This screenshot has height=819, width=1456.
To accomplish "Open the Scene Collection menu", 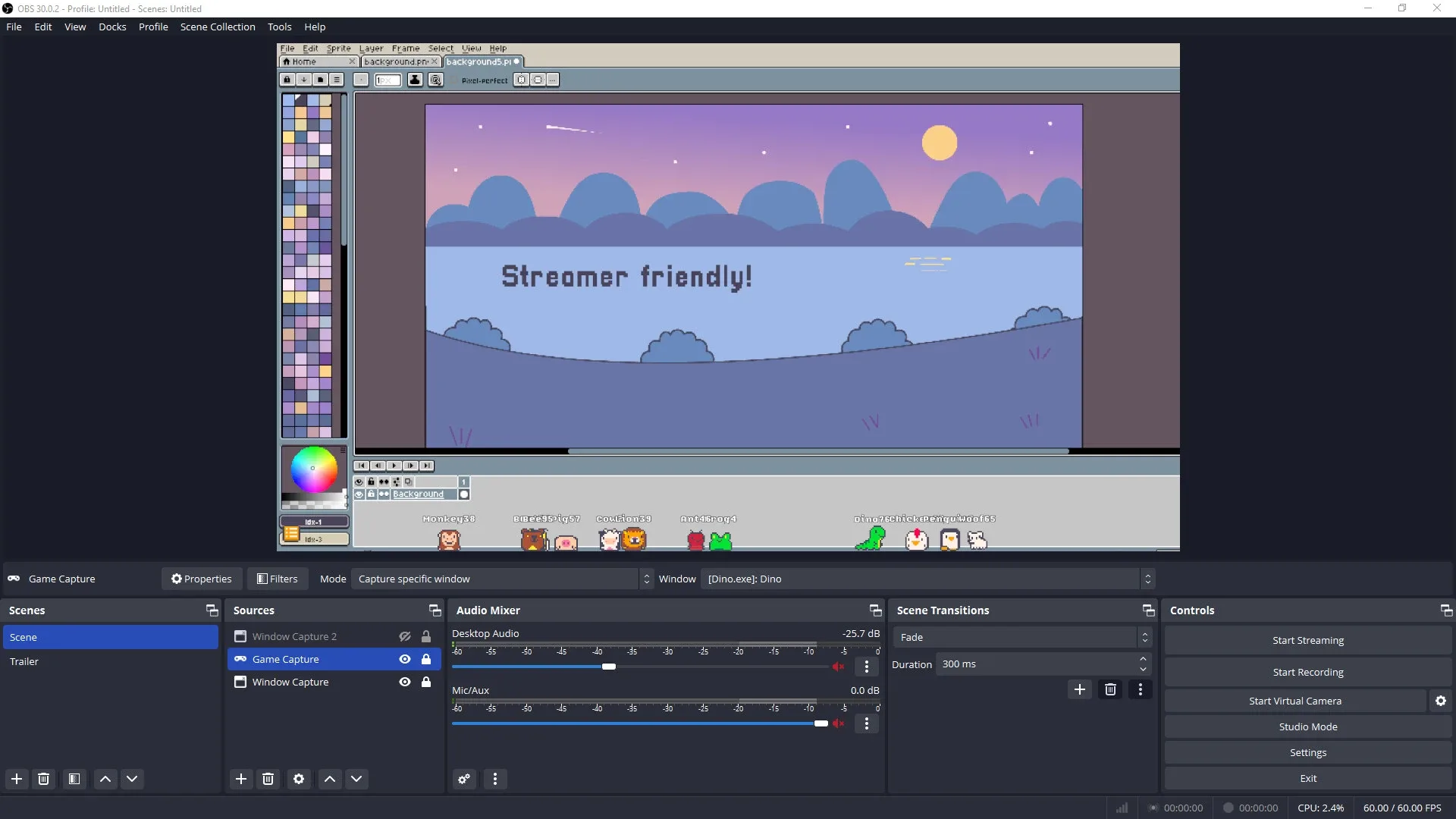I will tap(218, 27).
